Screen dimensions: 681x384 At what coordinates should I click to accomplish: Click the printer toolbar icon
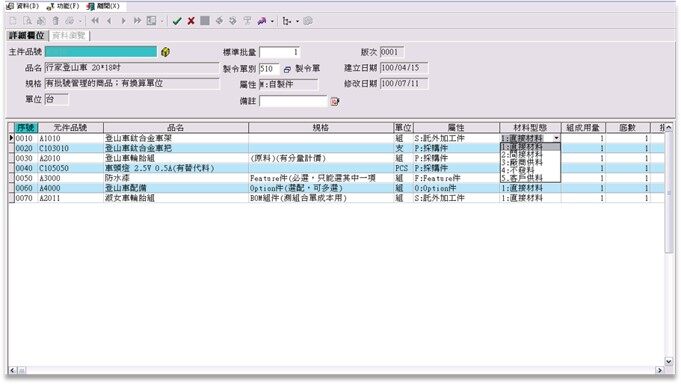[x=69, y=21]
